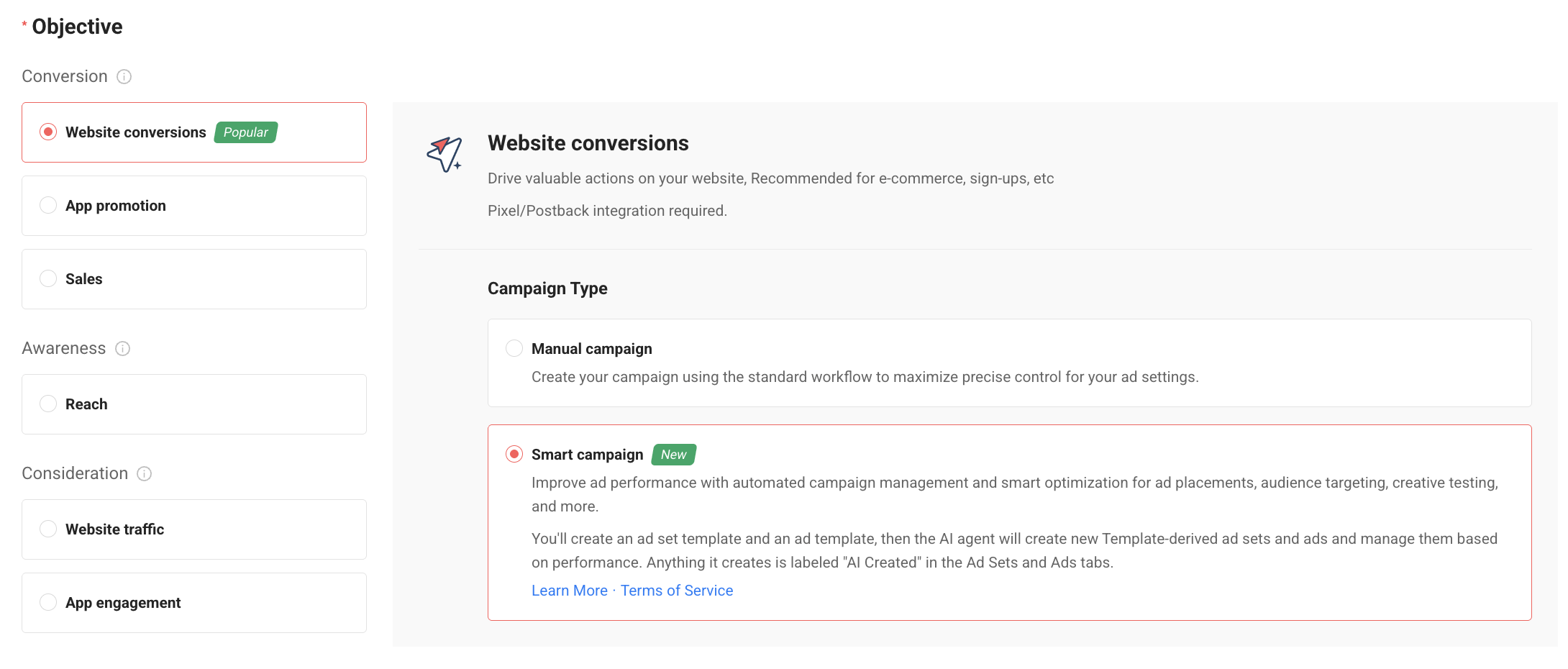Choose the Sales objective radio button
Screen dimensions: 1568x669
(x=48, y=278)
